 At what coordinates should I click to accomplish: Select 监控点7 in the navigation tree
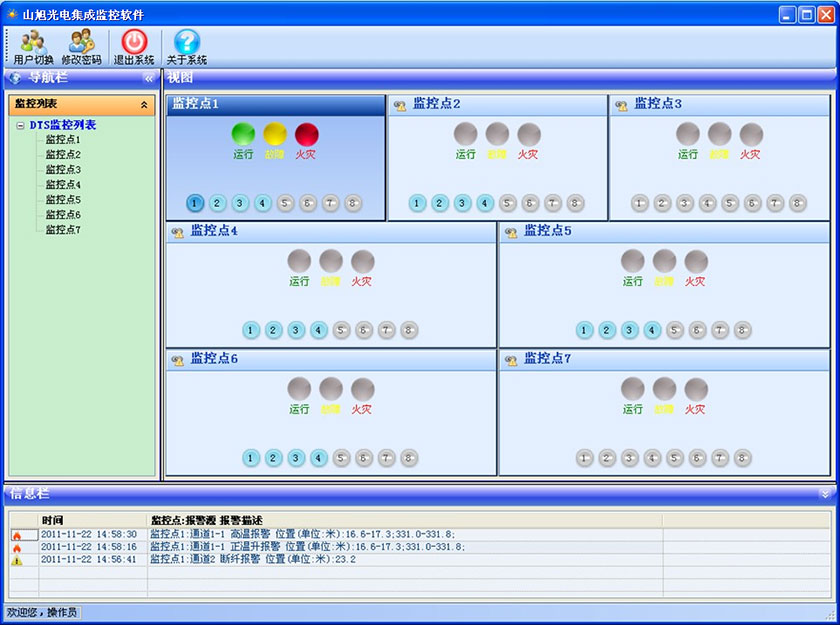click(63, 230)
